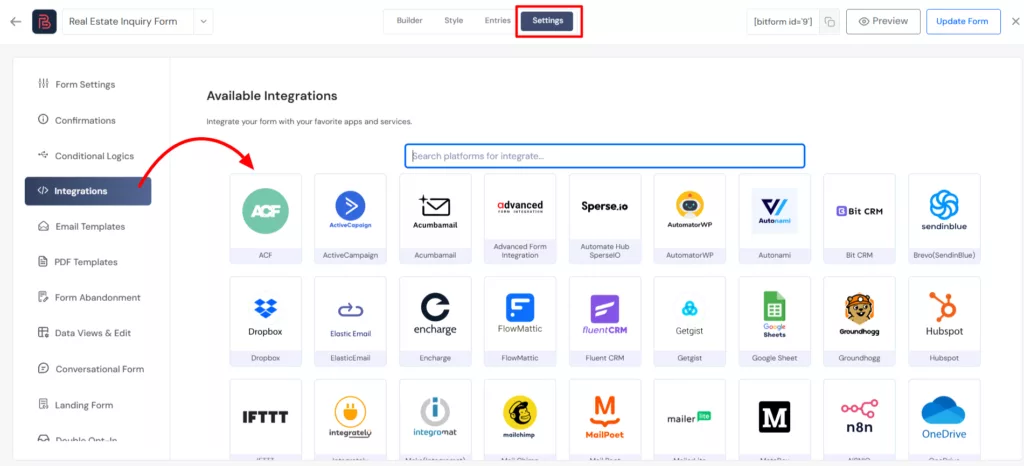
Task: Select the Sperse.io Automate Hub integration
Action: coord(605,219)
